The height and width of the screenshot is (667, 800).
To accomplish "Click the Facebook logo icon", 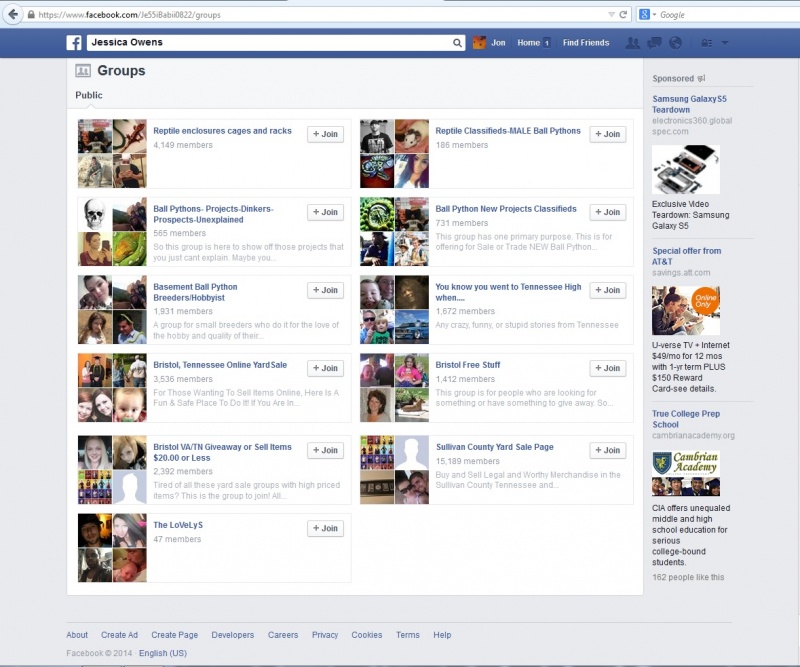I will tap(74, 43).
